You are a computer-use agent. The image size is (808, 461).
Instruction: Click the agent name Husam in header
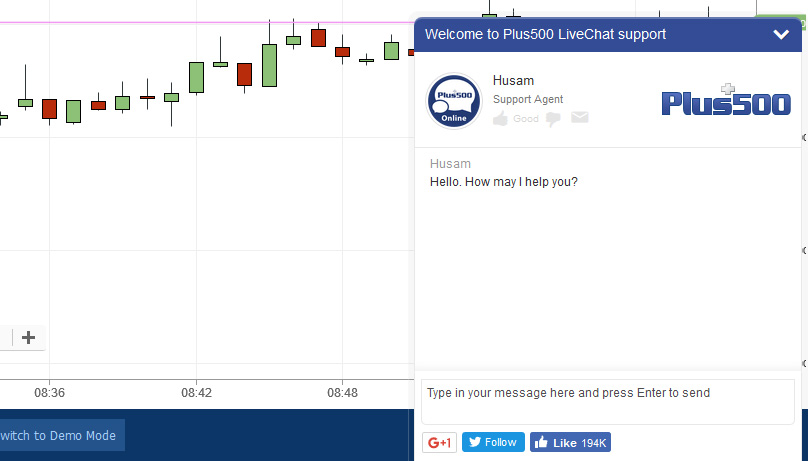pos(513,81)
